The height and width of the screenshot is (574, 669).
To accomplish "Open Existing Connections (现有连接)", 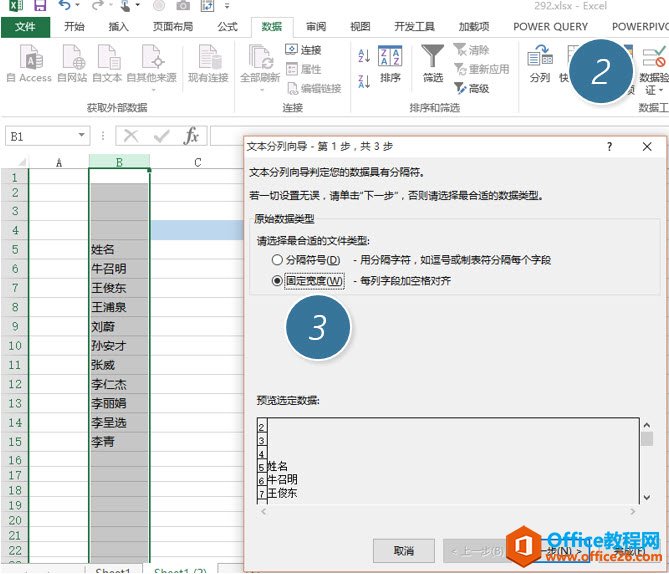I will (x=208, y=62).
